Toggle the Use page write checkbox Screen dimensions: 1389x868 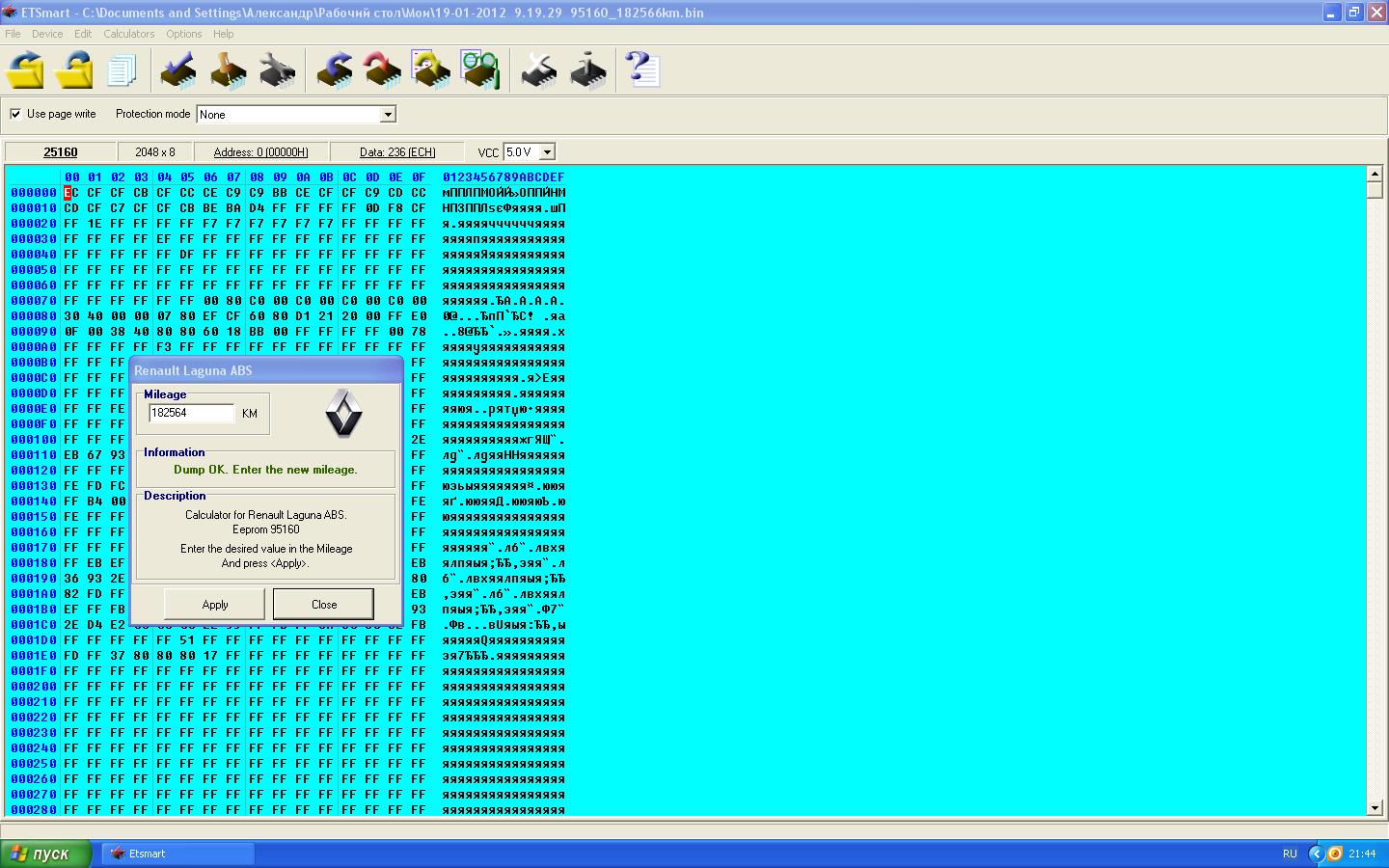pyautogui.click(x=15, y=114)
